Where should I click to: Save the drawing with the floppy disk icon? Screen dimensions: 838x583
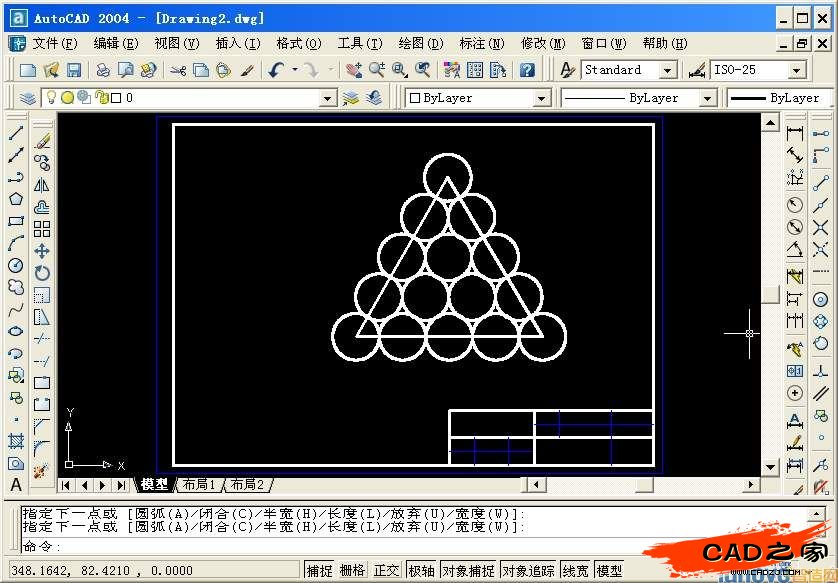coord(73,70)
